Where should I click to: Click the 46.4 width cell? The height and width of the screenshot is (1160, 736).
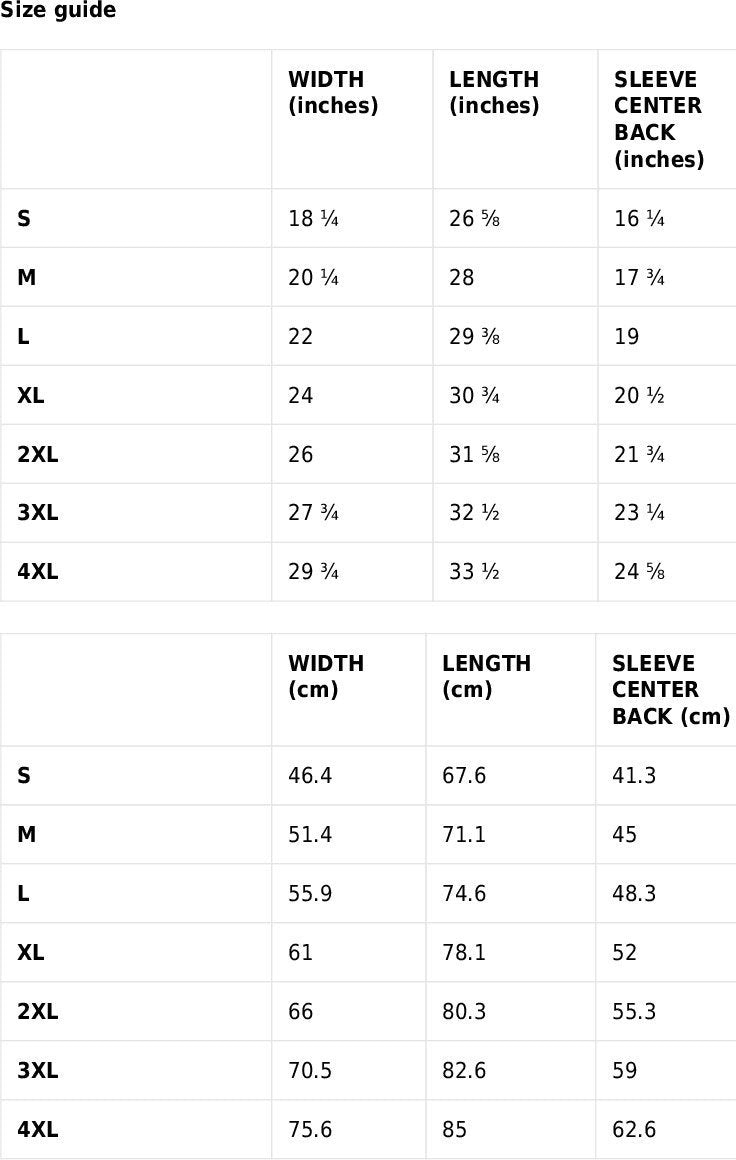coord(310,776)
